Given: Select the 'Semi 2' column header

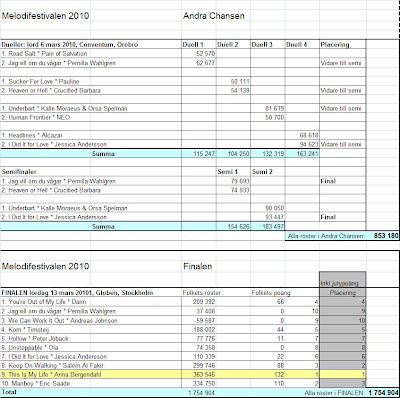Looking at the screenshot, I should point(262,172).
